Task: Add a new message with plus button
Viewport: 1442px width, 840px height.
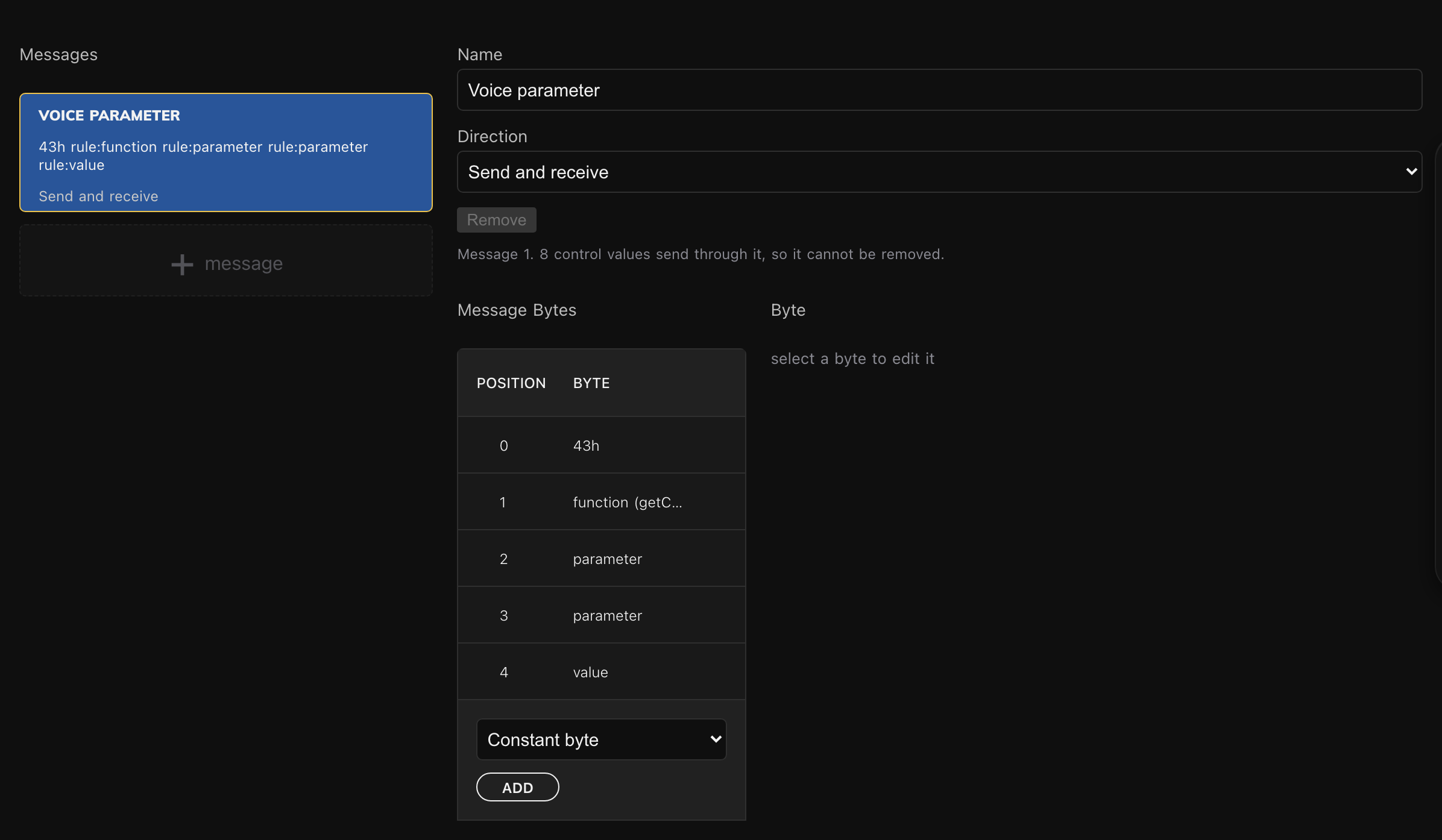Action: tap(226, 260)
